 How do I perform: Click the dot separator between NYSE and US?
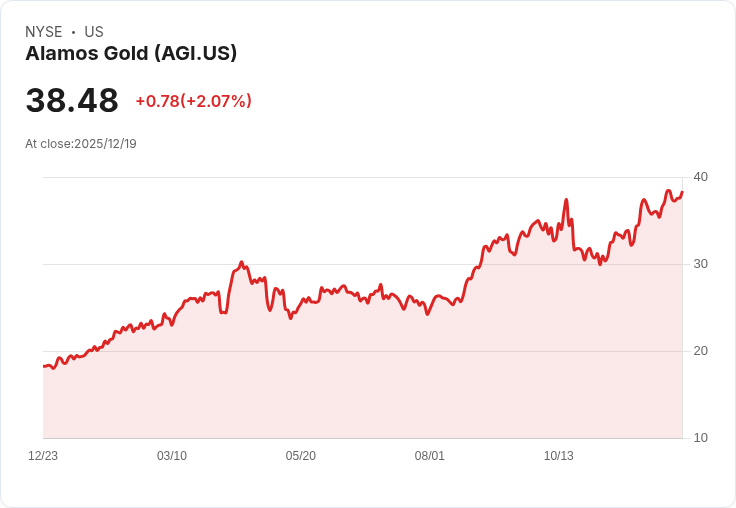point(73,32)
